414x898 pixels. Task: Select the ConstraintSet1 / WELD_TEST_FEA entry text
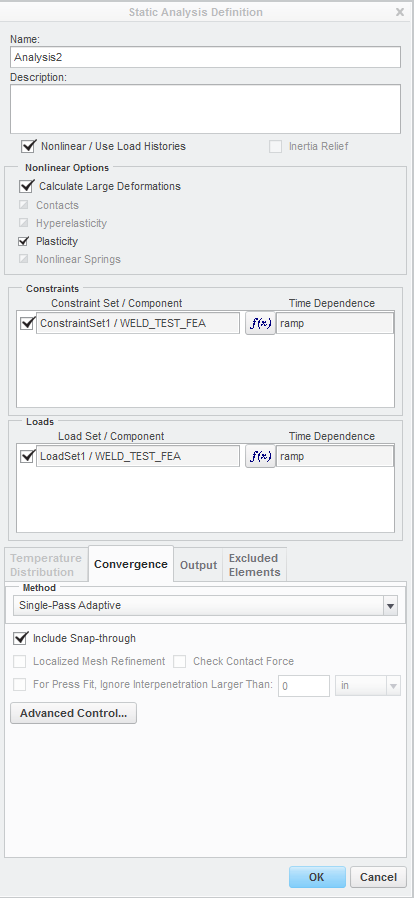pos(138,324)
